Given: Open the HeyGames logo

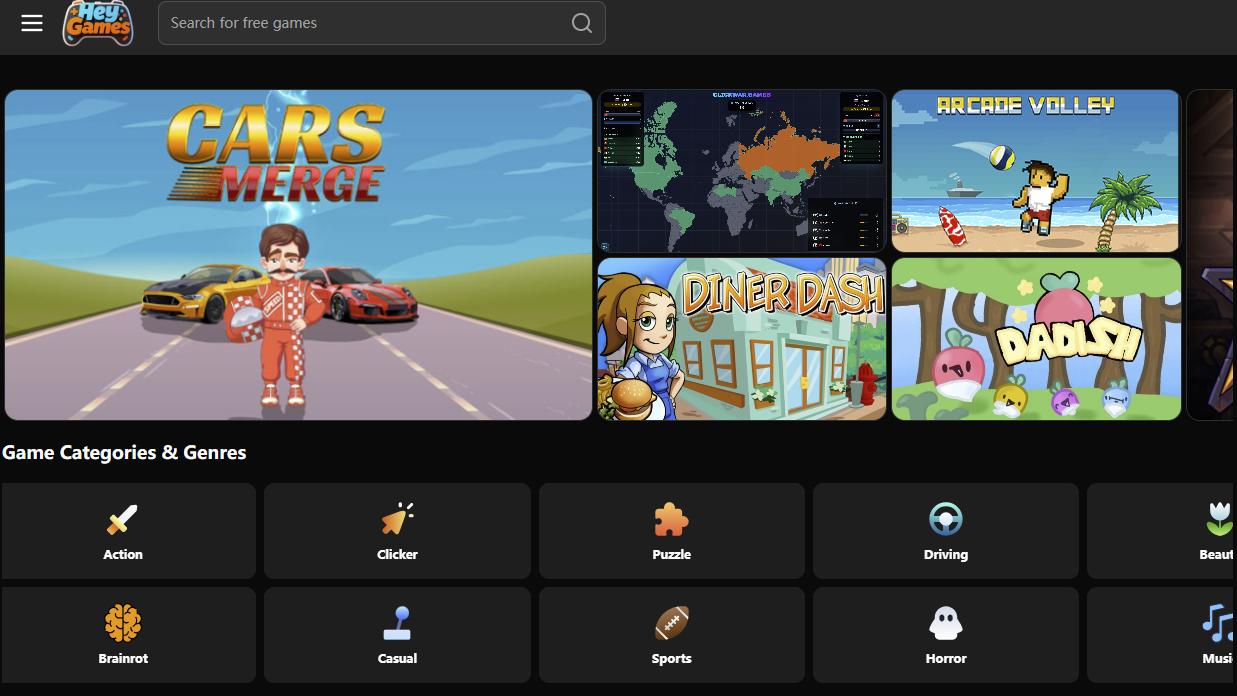Looking at the screenshot, I should (97, 22).
